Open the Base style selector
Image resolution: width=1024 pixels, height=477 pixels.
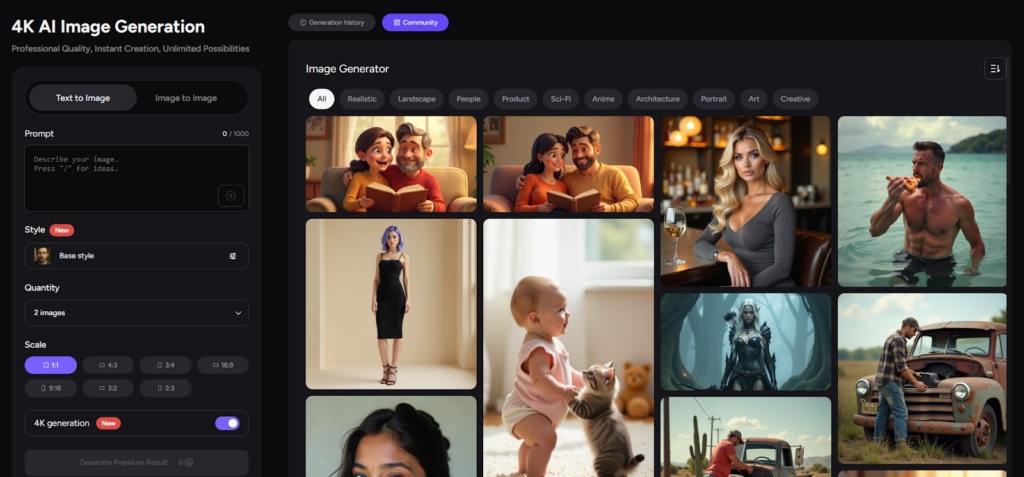click(136, 256)
